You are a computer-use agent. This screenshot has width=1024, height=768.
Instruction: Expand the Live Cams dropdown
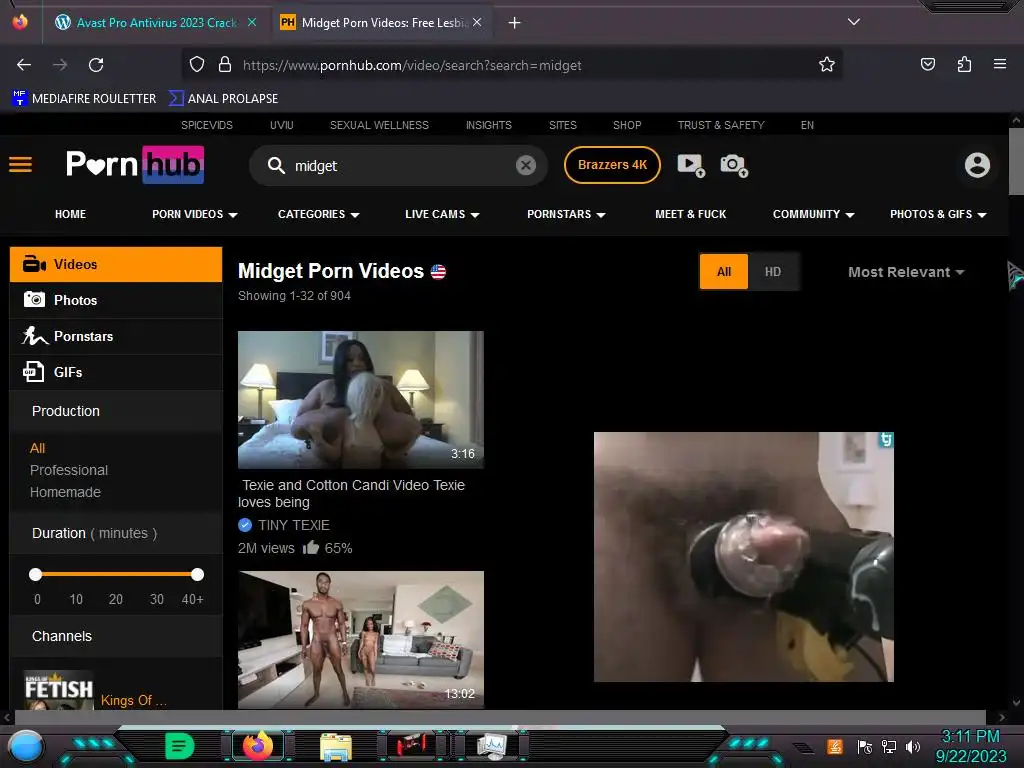[442, 214]
